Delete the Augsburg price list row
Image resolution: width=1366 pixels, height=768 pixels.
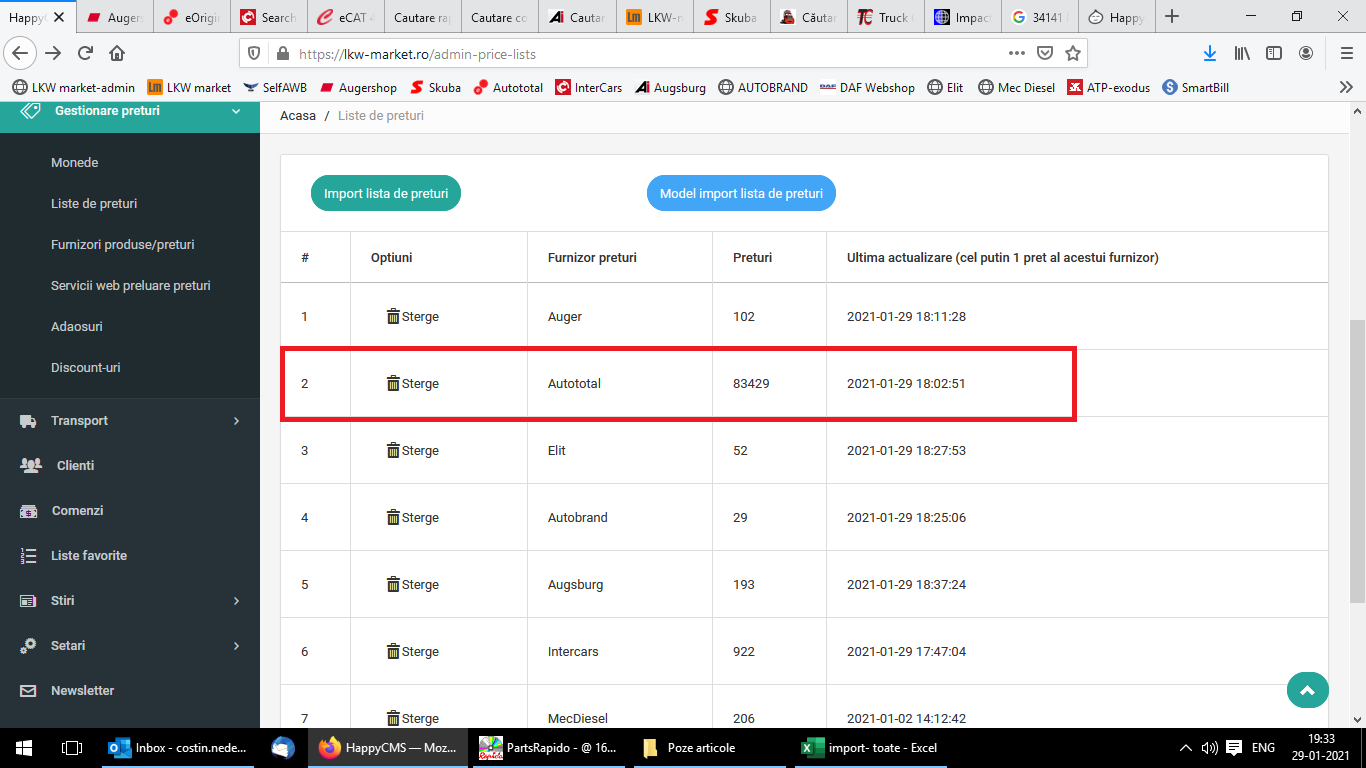(x=412, y=584)
